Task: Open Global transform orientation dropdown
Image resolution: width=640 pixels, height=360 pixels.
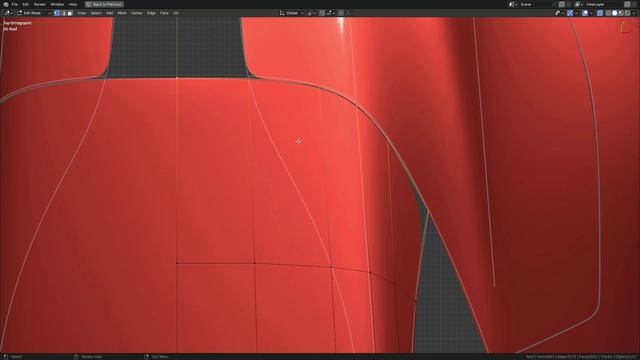Action: point(291,13)
